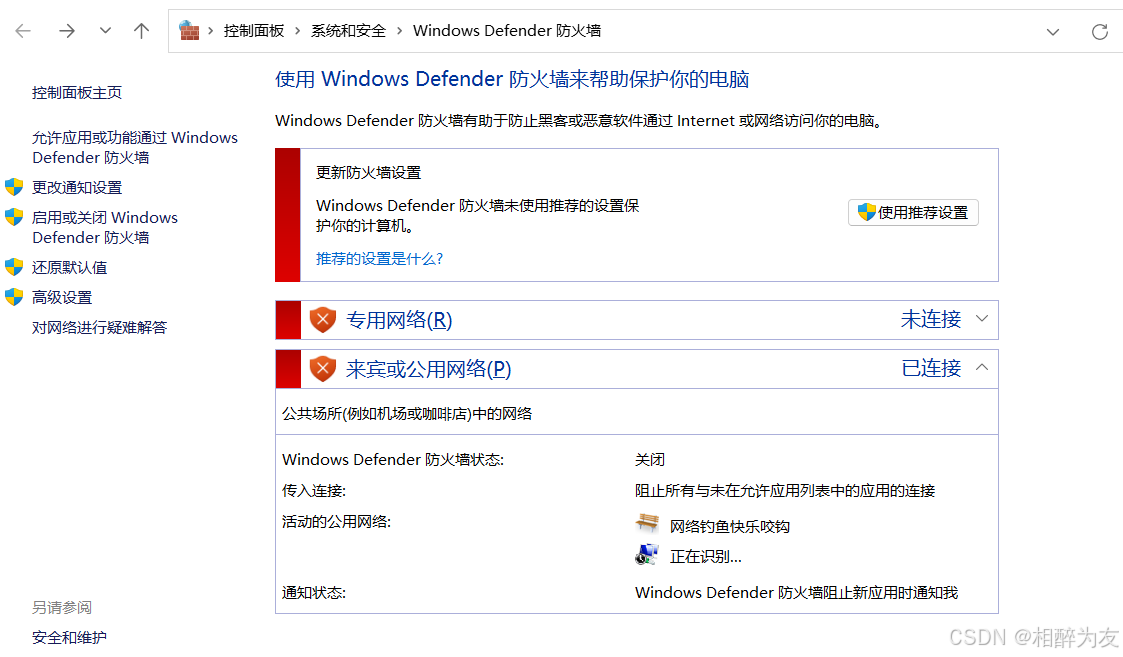
Task: Click the bench icon for 网络钓鱼快乐咬钩
Action: [x=647, y=523]
